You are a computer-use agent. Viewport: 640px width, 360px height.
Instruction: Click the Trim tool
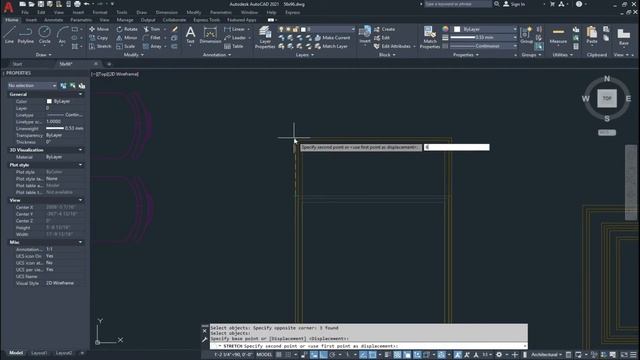[x=152, y=29]
